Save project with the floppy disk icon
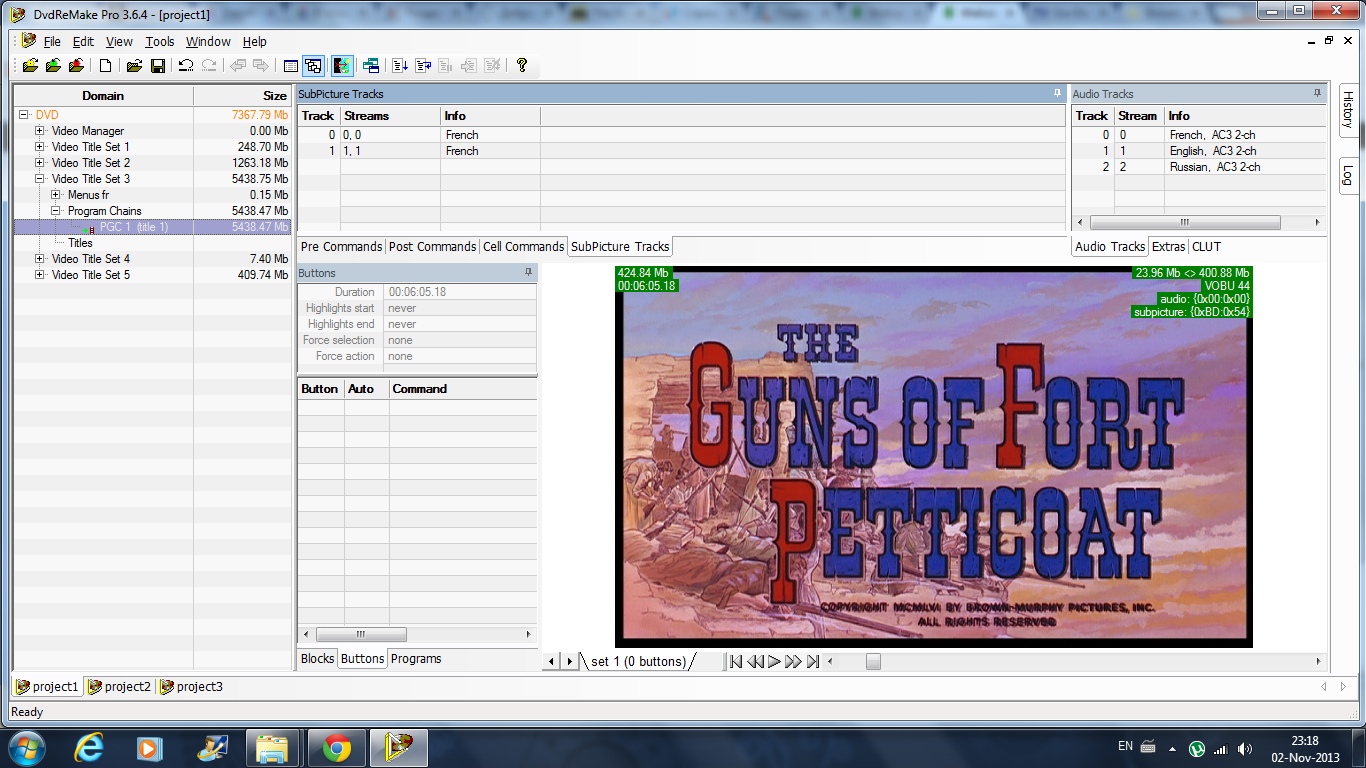 point(158,66)
